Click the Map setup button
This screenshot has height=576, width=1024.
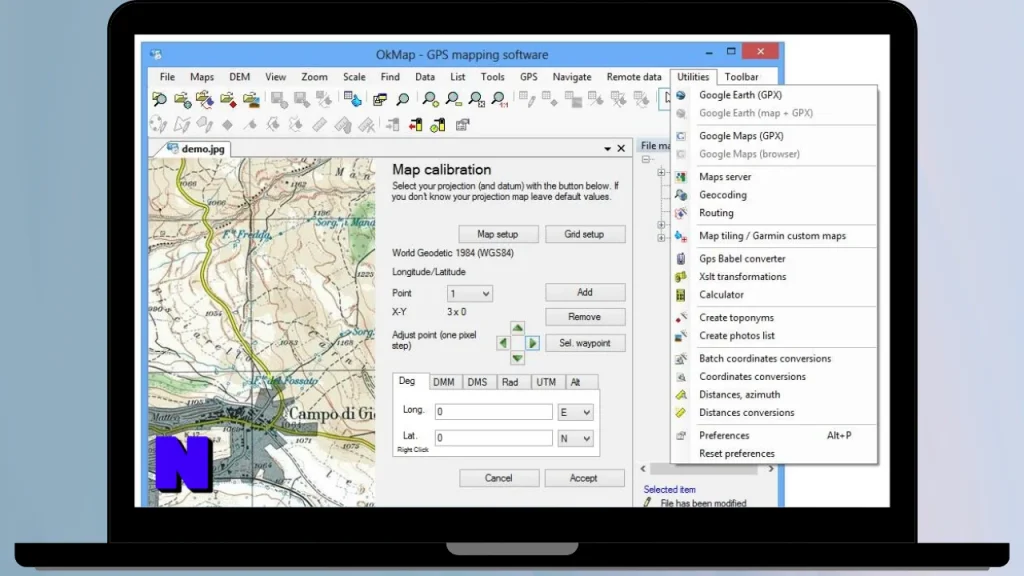pyautogui.click(x=498, y=234)
